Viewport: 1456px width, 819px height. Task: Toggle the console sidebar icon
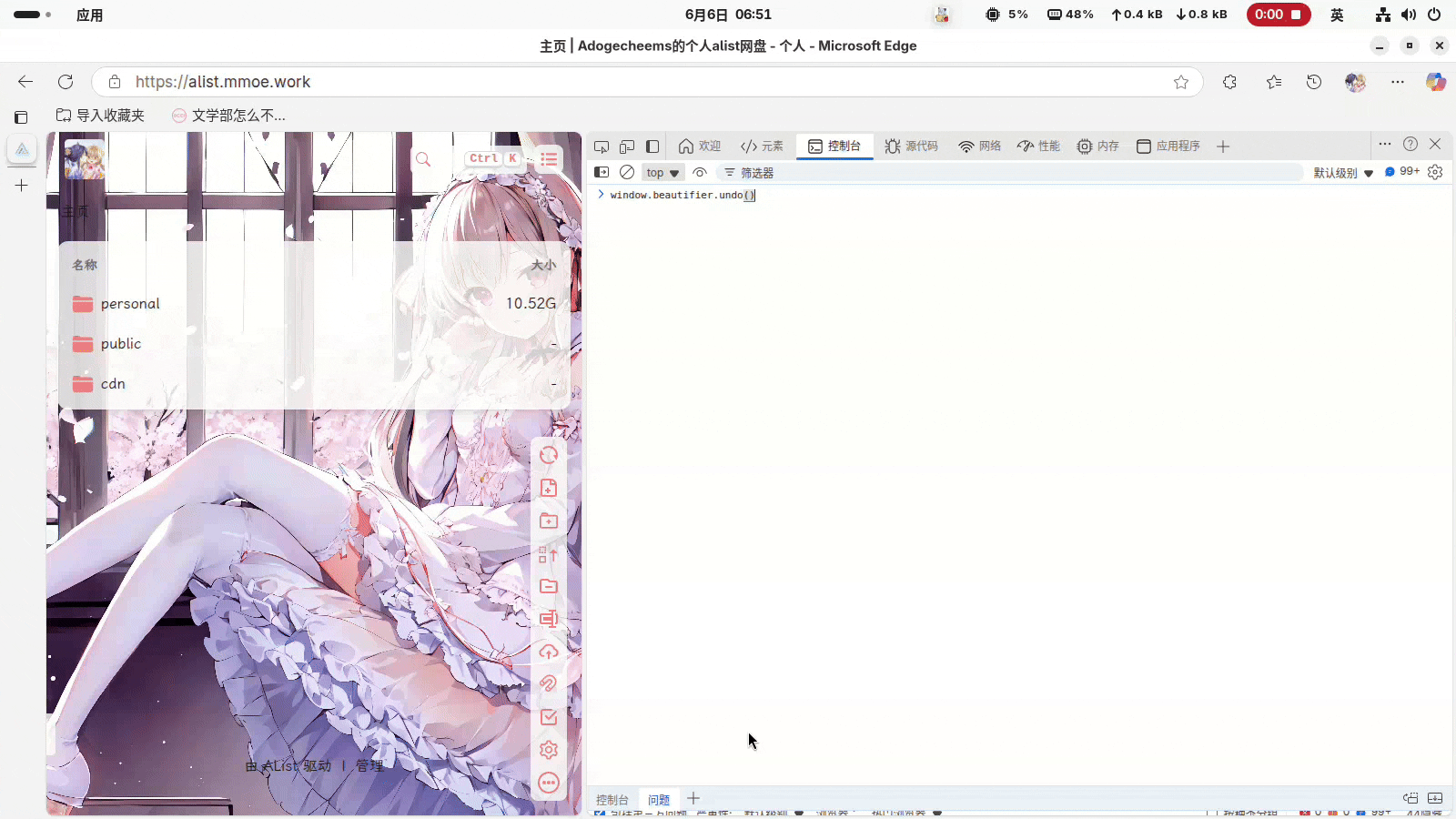pyautogui.click(x=602, y=172)
